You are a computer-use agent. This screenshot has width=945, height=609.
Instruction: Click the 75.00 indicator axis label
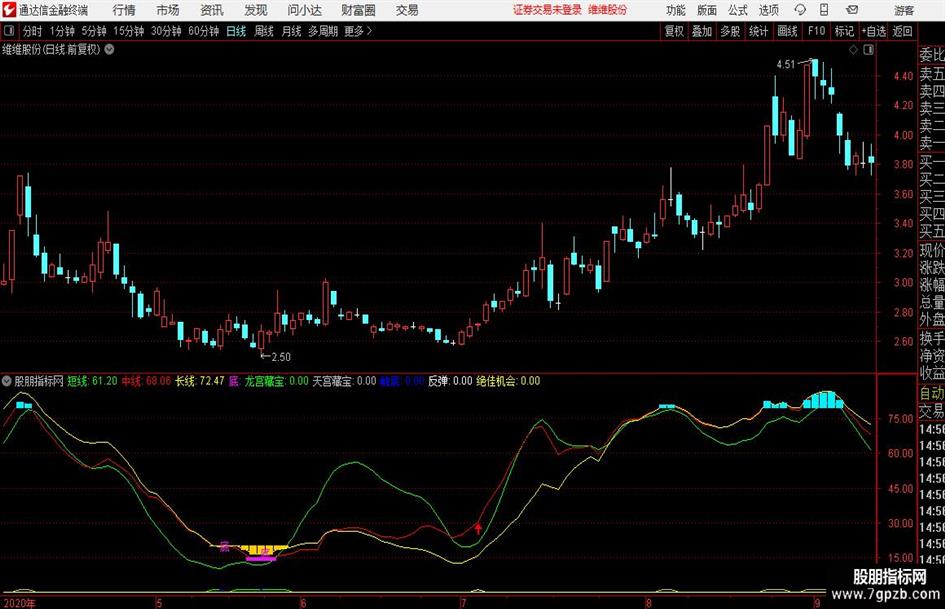pyautogui.click(x=901, y=419)
